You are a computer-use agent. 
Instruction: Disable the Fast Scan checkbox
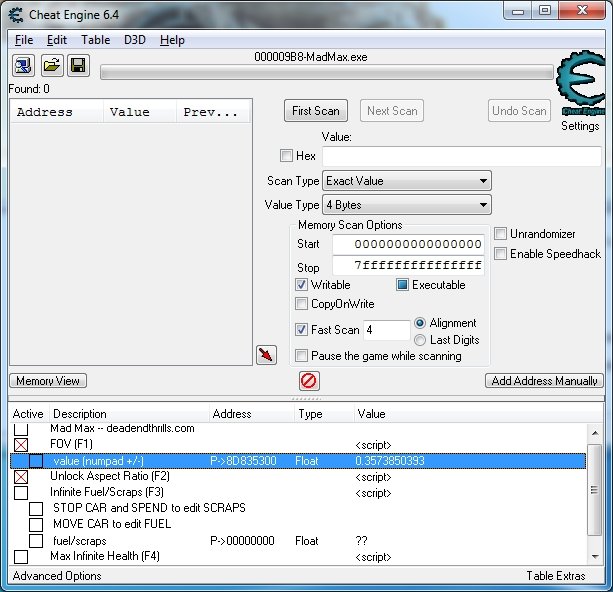point(301,330)
